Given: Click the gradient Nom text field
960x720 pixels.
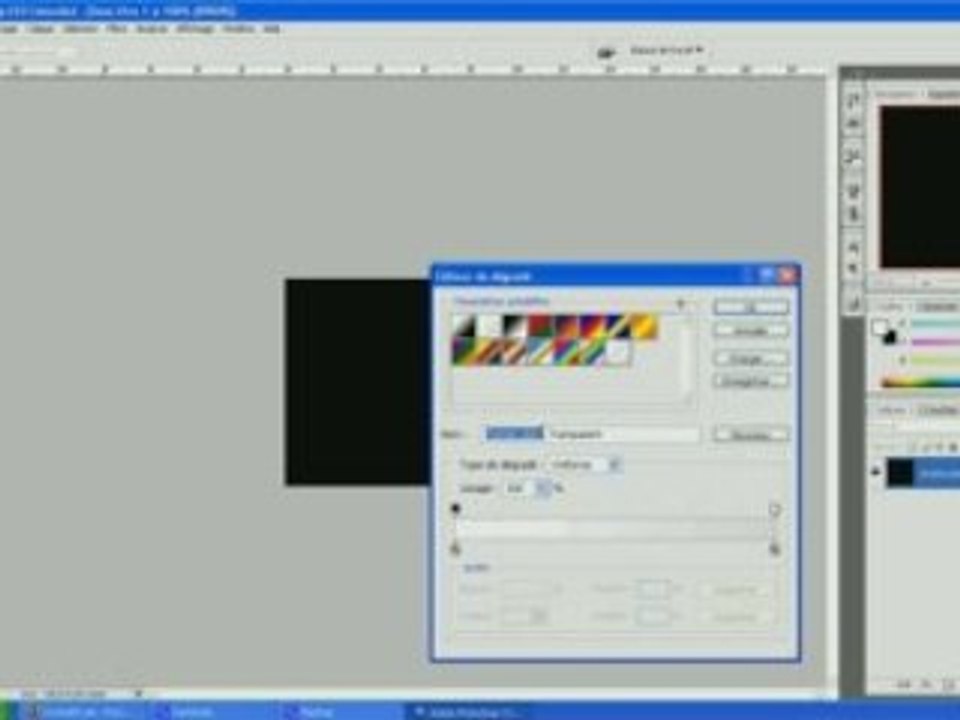Looking at the screenshot, I should coord(591,434).
